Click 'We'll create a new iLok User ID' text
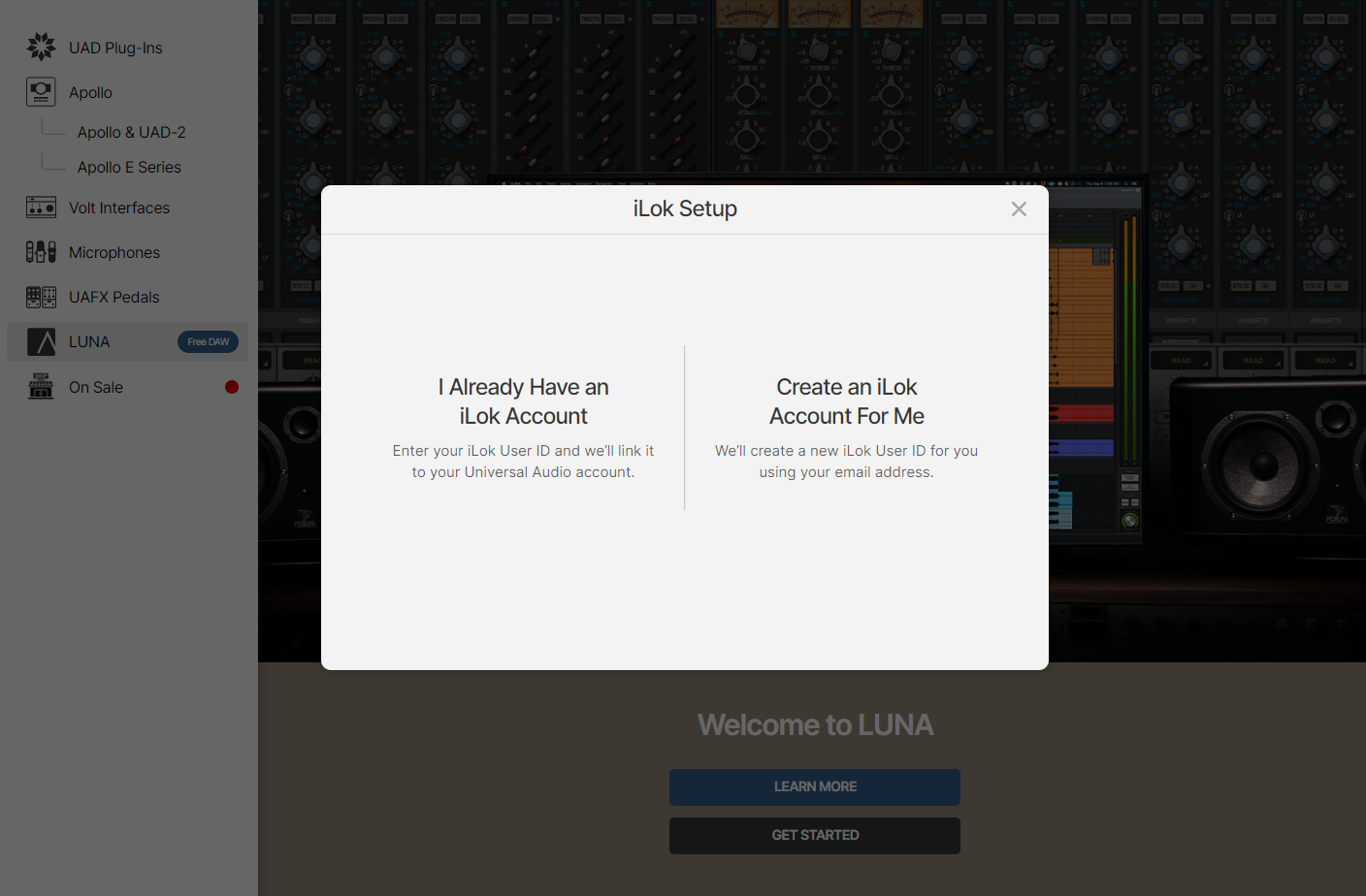This screenshot has width=1366, height=896. (847, 462)
